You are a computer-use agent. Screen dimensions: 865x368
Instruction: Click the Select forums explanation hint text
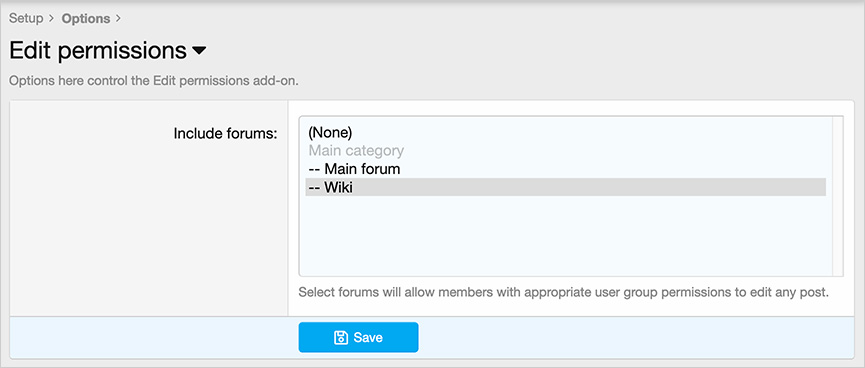(x=564, y=292)
